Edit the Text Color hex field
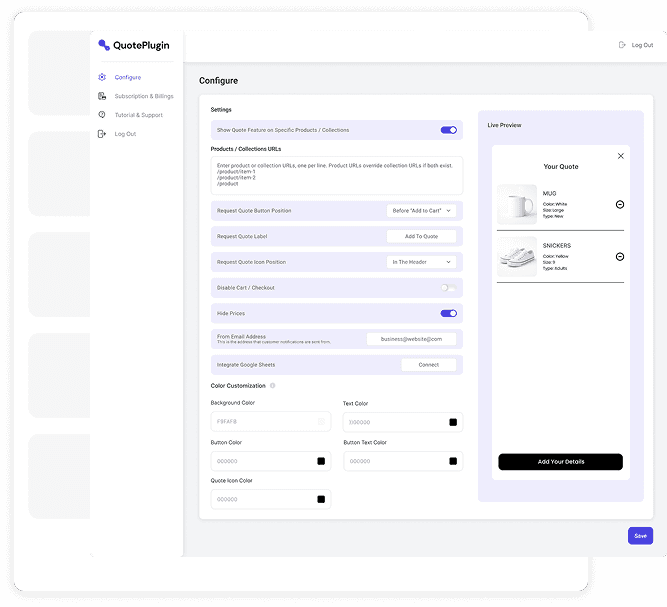 403,422
